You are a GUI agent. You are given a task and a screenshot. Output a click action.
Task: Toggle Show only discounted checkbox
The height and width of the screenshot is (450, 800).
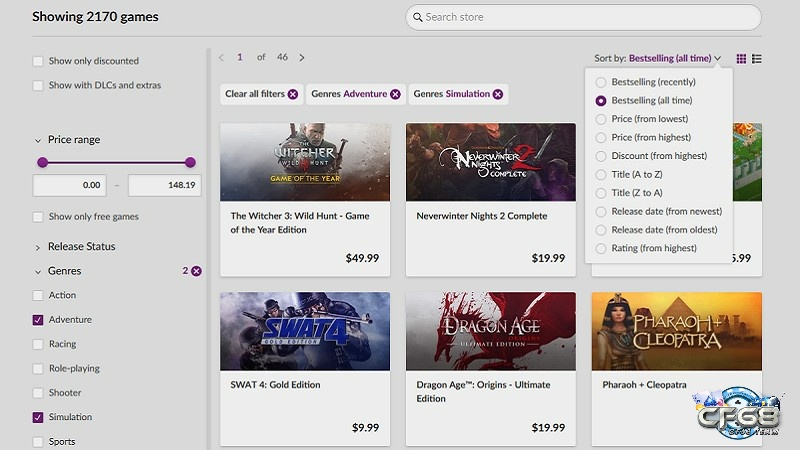click(38, 61)
